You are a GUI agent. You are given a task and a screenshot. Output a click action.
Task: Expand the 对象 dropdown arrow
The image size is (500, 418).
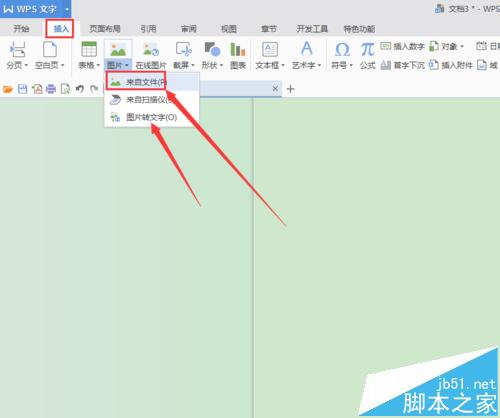pos(462,46)
